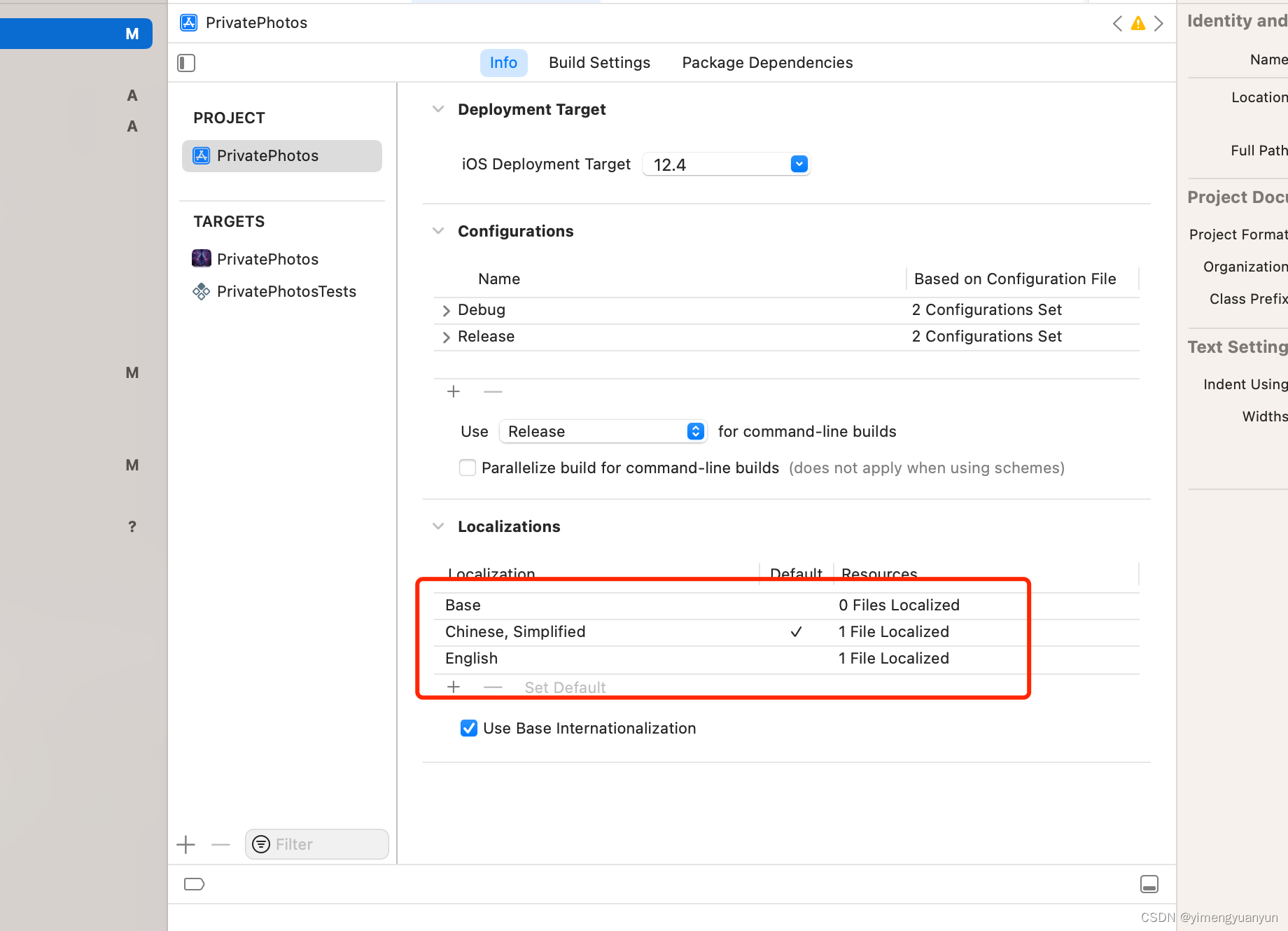Go to the next issue with right chevron
The image size is (1288, 931).
point(1158,23)
